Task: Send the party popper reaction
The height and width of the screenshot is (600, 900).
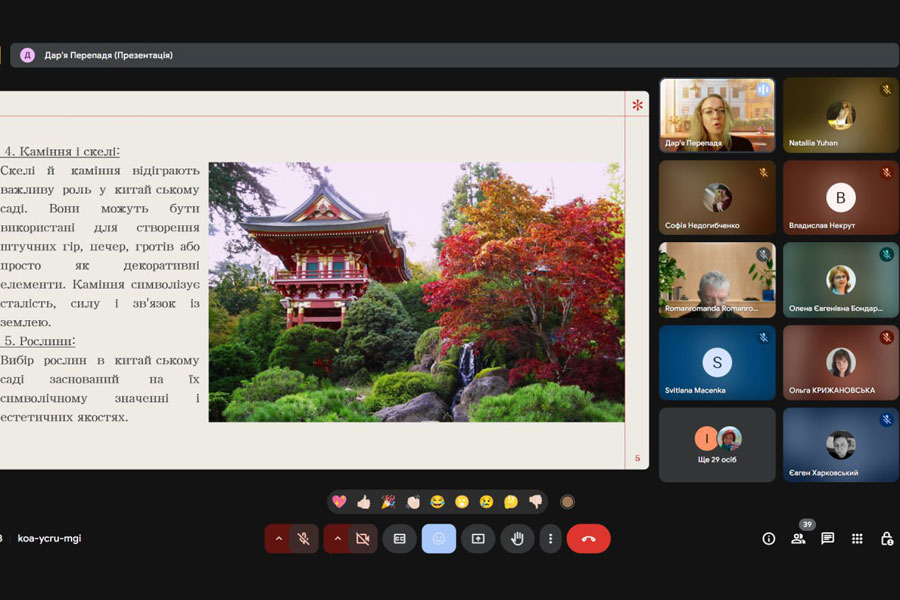Action: click(x=388, y=501)
